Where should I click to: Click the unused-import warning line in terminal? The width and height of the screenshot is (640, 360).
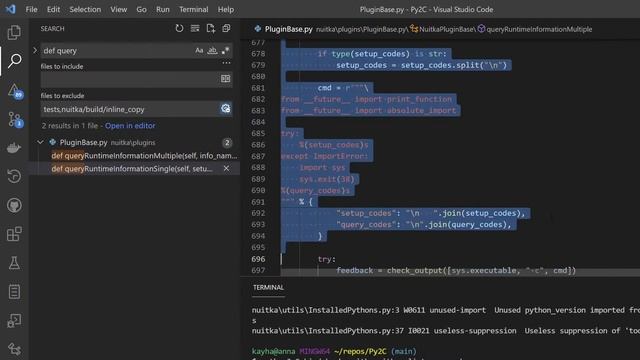coord(446,310)
